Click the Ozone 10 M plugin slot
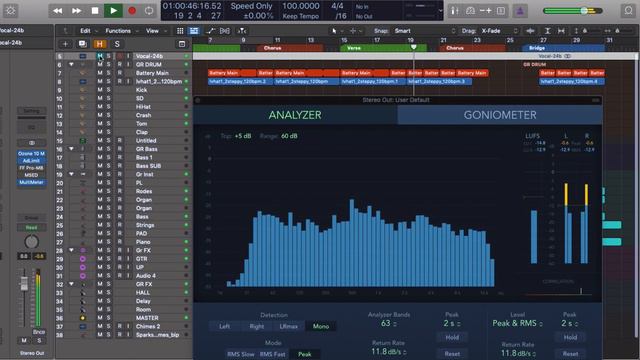Screen dimensions: 640x360 coord(31,153)
